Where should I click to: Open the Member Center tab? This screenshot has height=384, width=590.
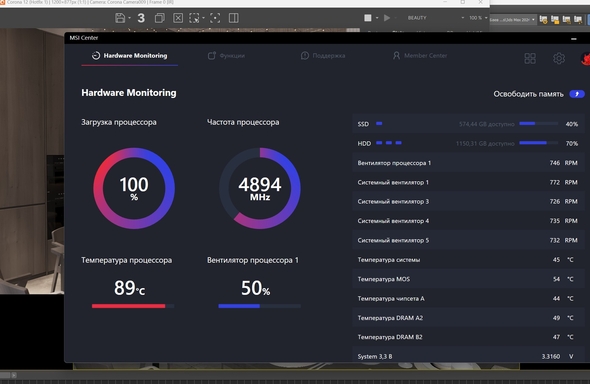420,56
